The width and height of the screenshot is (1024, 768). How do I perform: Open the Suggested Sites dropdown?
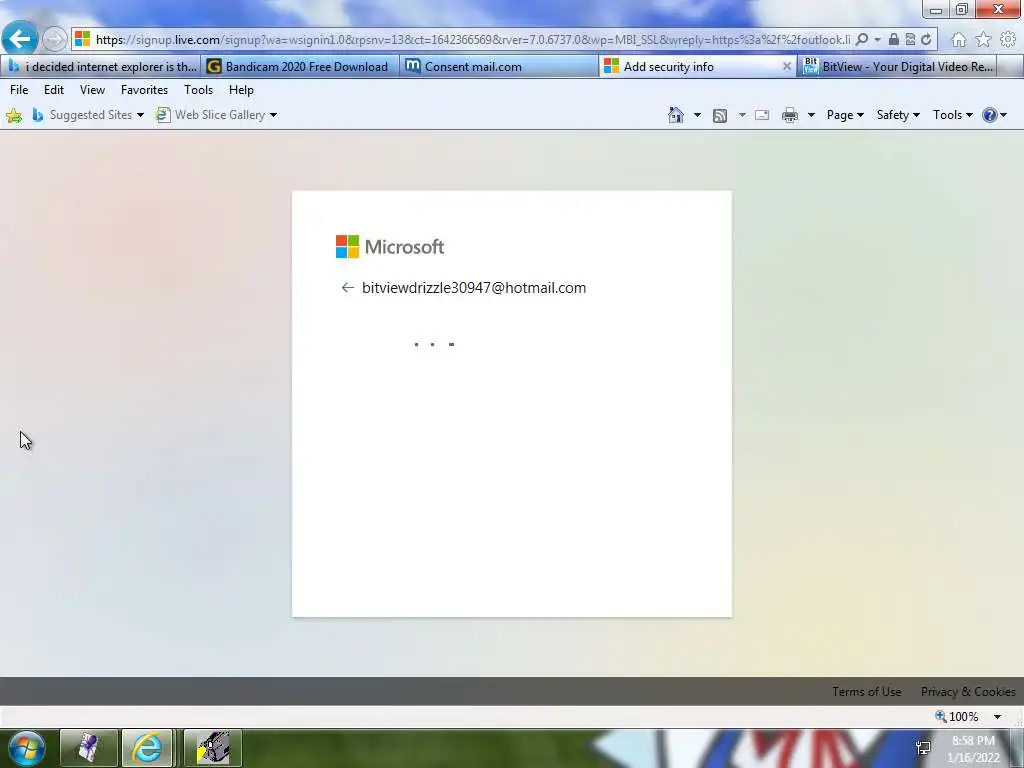[89, 115]
